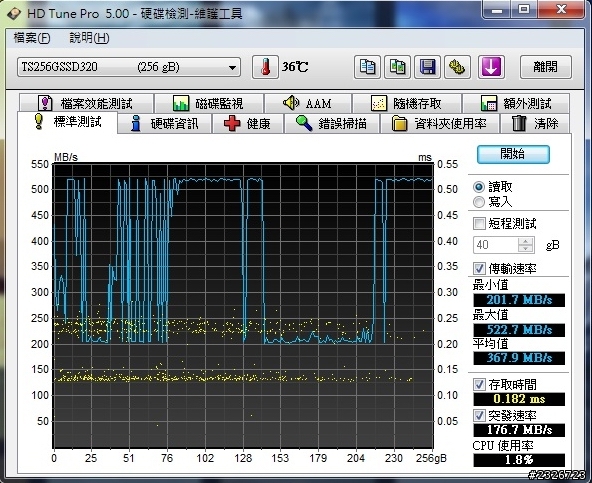Viewport: 592px width, 483px height.
Task: Click the short-stroke 40 gB input field
Action: point(496,245)
